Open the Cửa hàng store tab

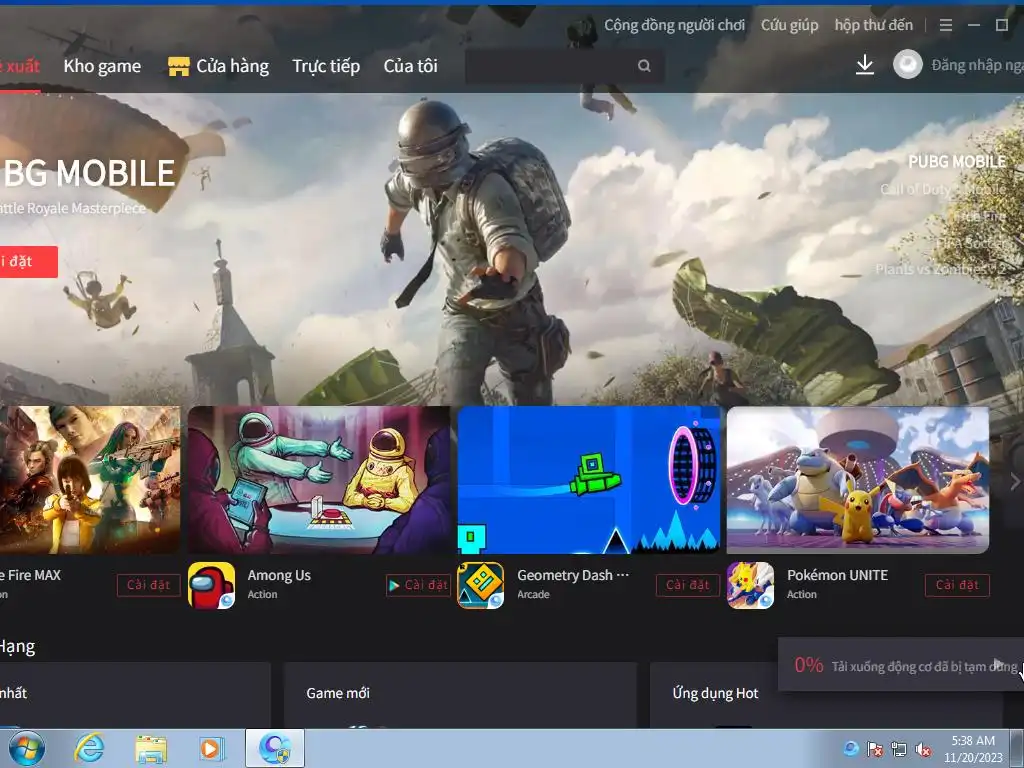[x=218, y=66]
